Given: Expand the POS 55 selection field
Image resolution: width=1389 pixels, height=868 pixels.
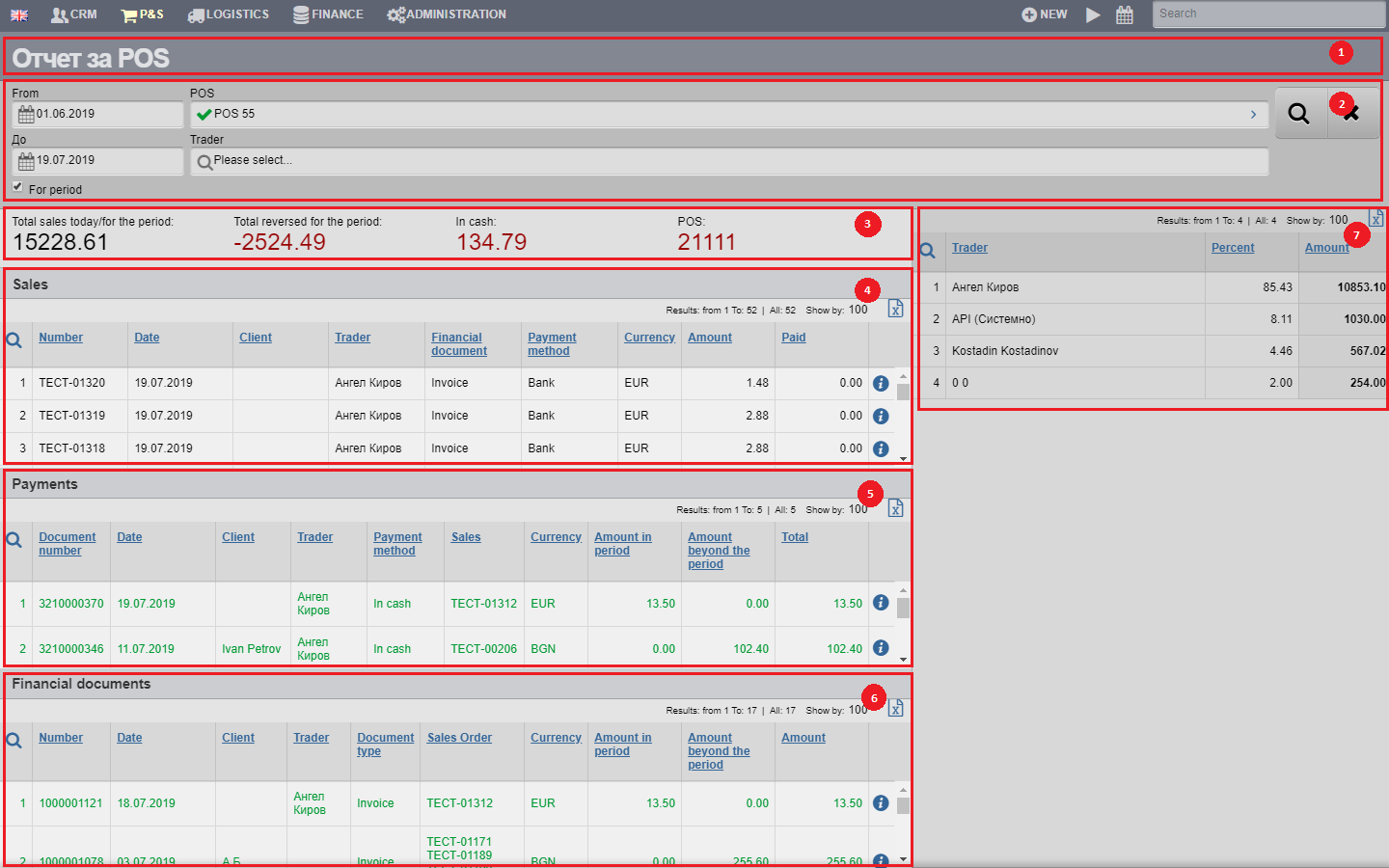Looking at the screenshot, I should click(1253, 114).
